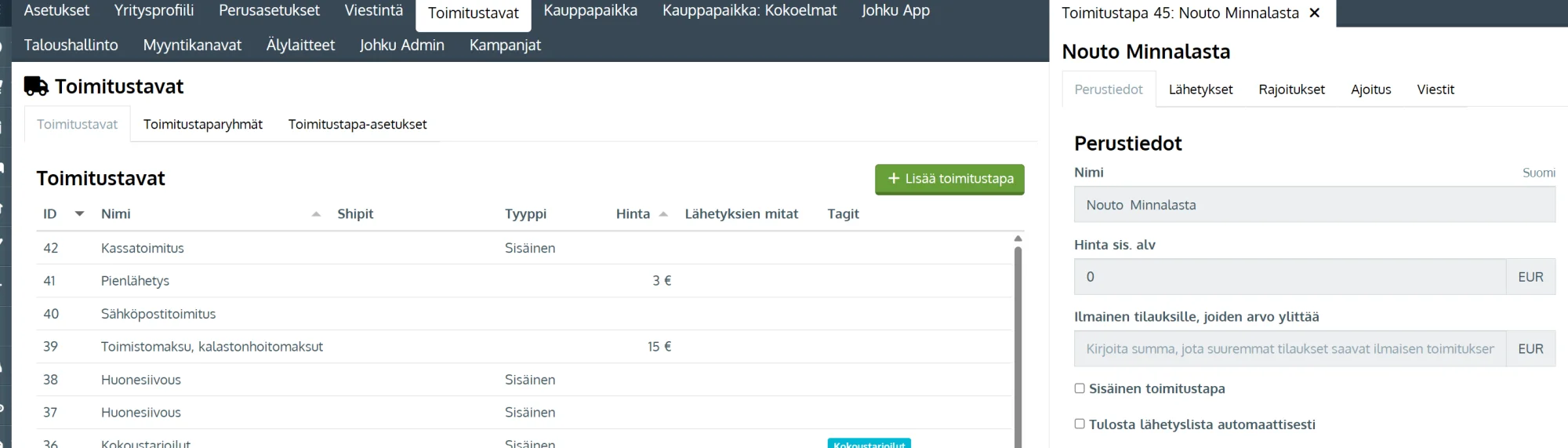Screen dimensions: 1568x448
Task: Click the Nimi input field
Action: pyautogui.click(x=1314, y=205)
